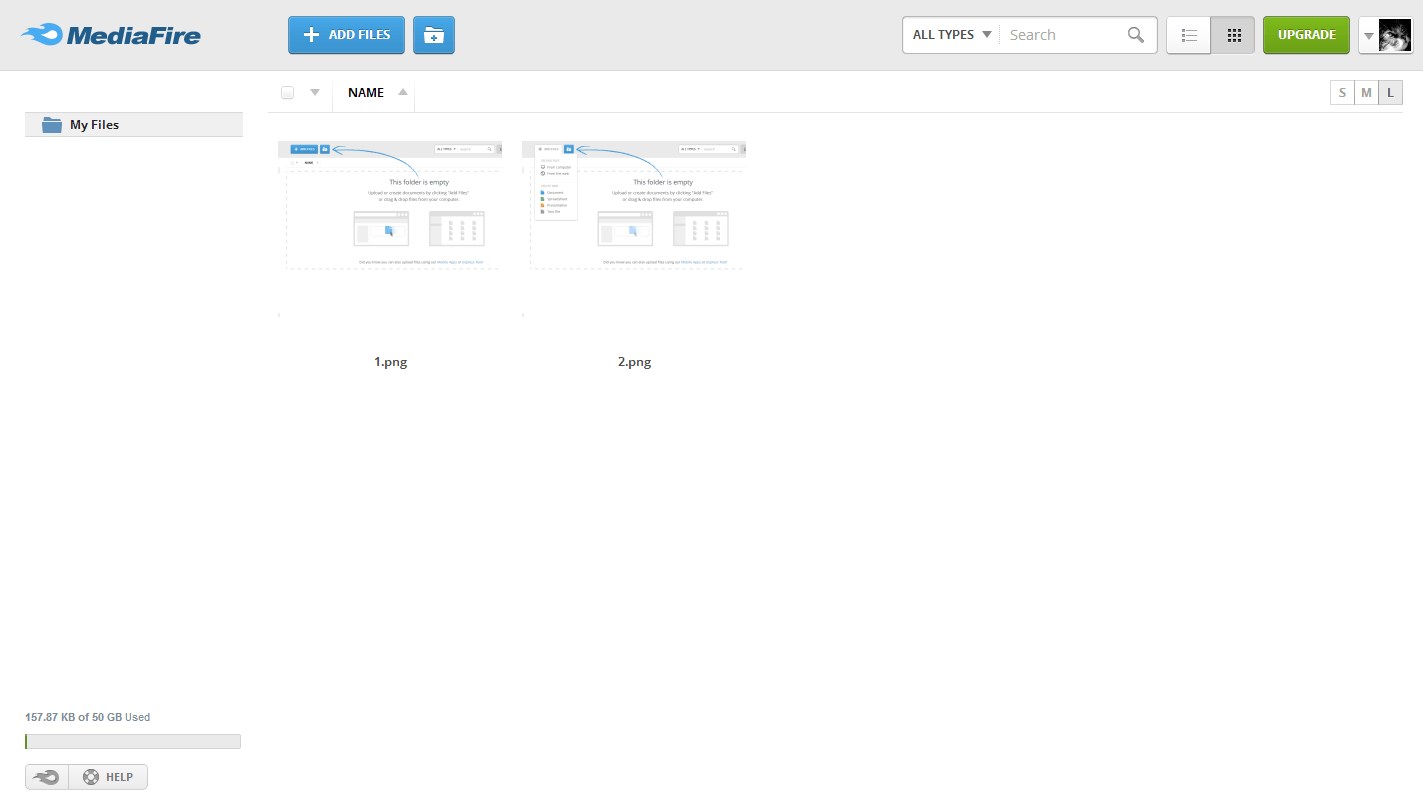
Task: Switch to list view
Action: pos(1189,35)
